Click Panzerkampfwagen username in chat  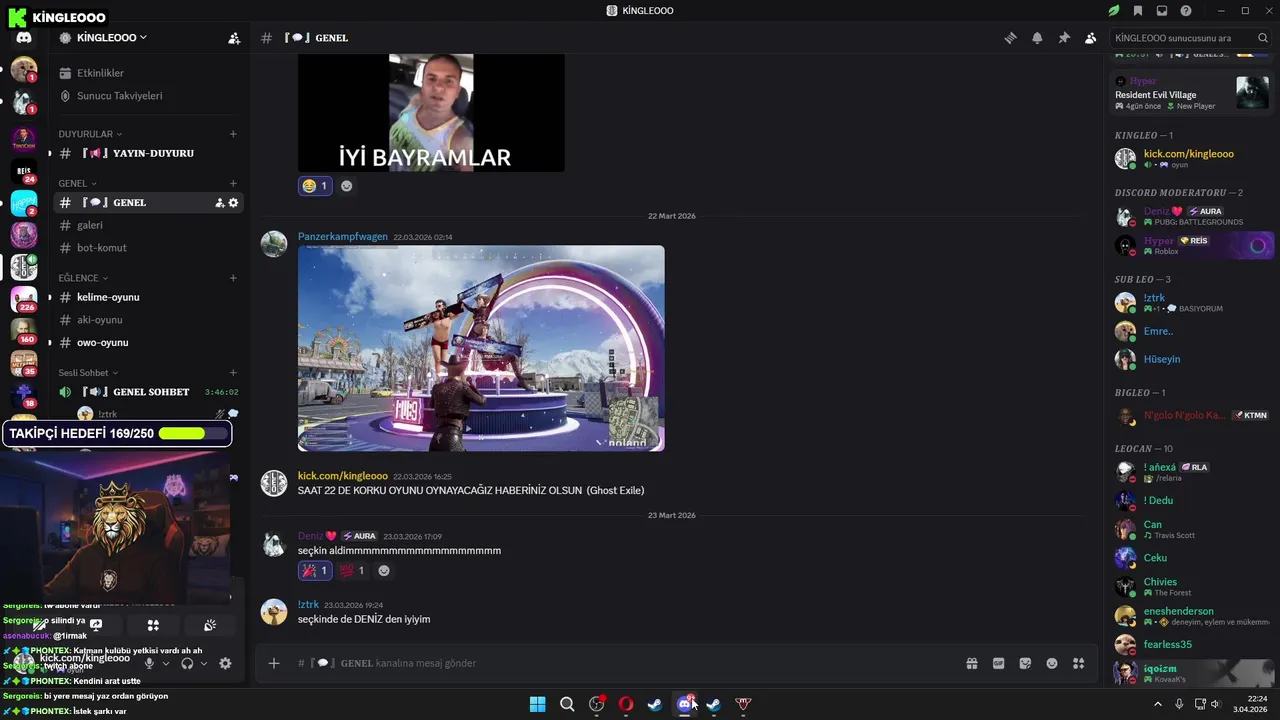pos(343,237)
